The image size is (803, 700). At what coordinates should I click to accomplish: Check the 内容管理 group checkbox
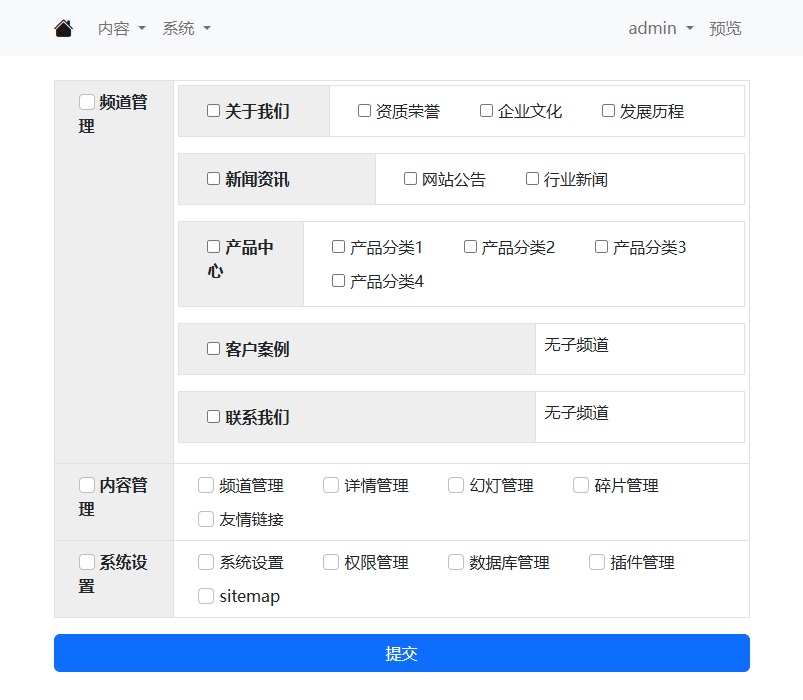[x=87, y=484]
